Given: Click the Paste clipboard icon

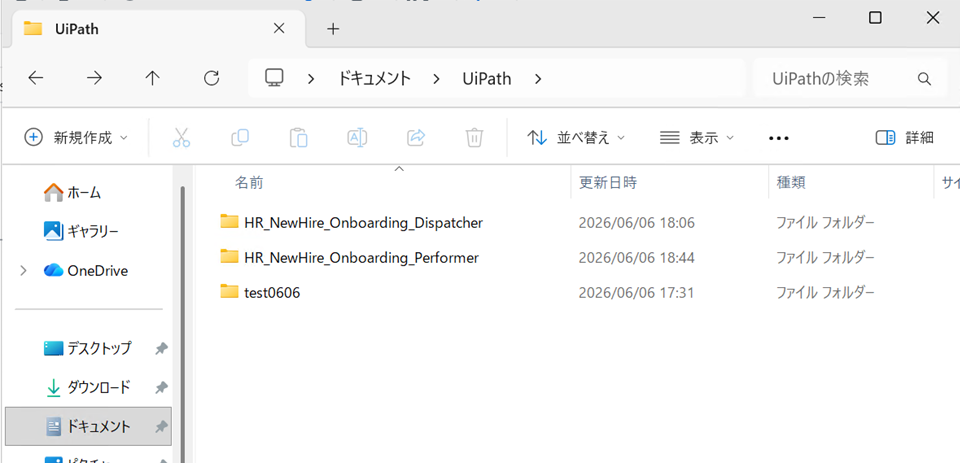Looking at the screenshot, I should point(298,138).
